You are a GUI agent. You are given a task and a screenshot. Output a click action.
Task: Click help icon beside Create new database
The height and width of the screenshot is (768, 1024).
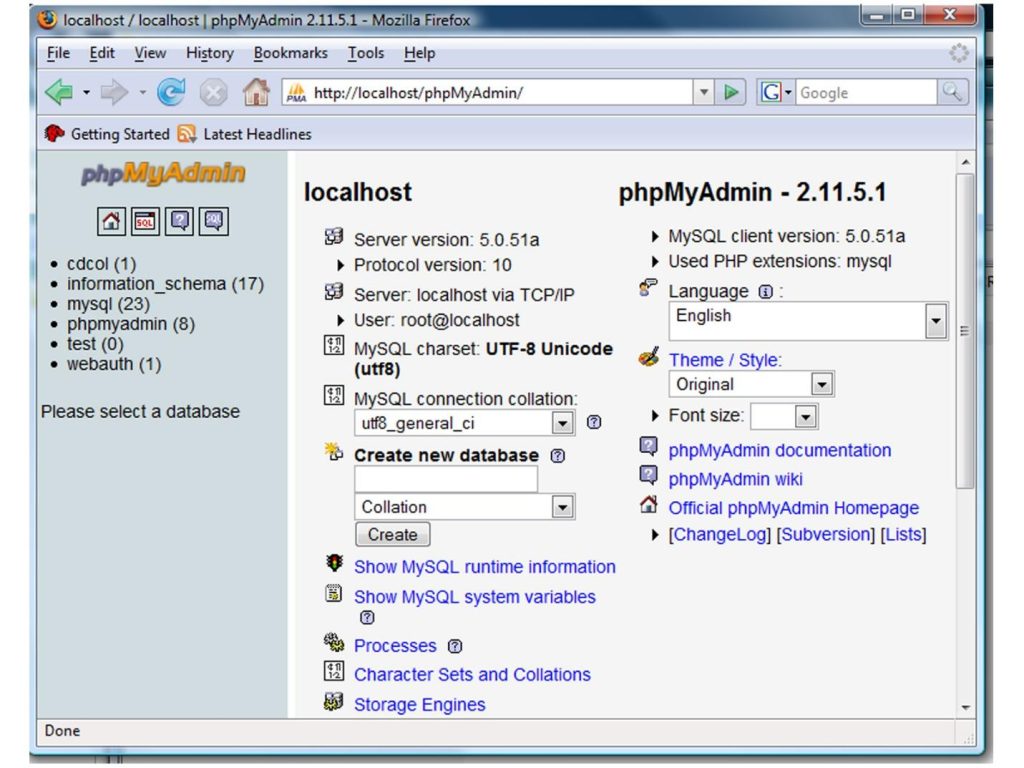click(x=558, y=456)
